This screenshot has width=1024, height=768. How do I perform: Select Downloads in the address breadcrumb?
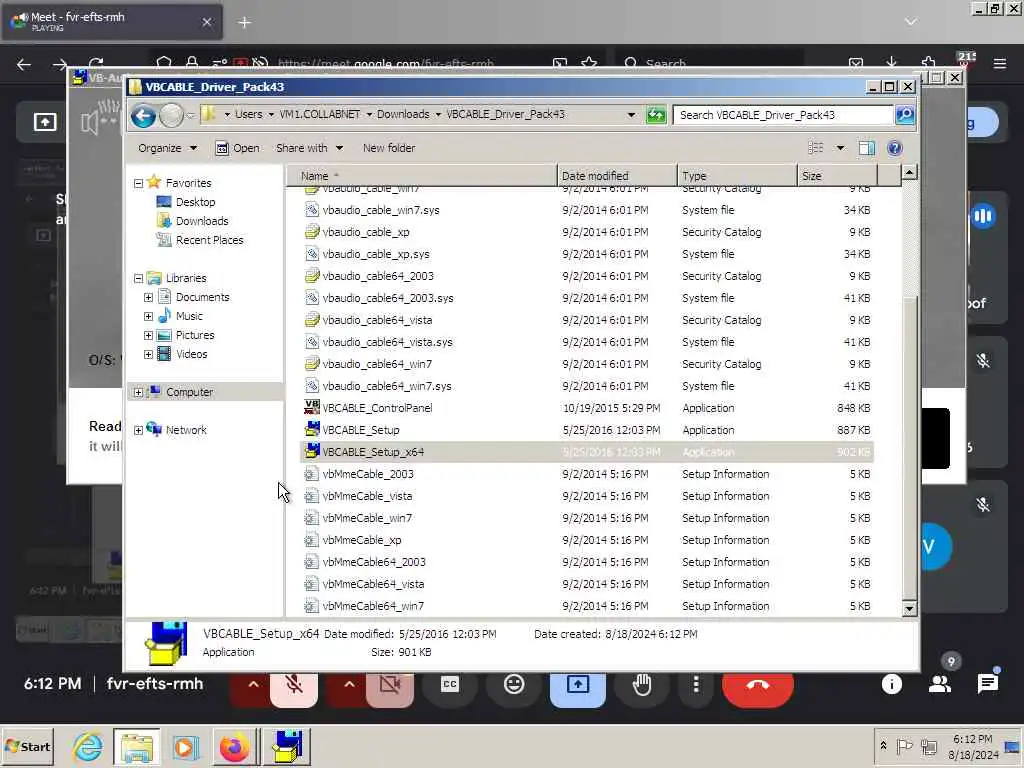pyautogui.click(x=403, y=114)
